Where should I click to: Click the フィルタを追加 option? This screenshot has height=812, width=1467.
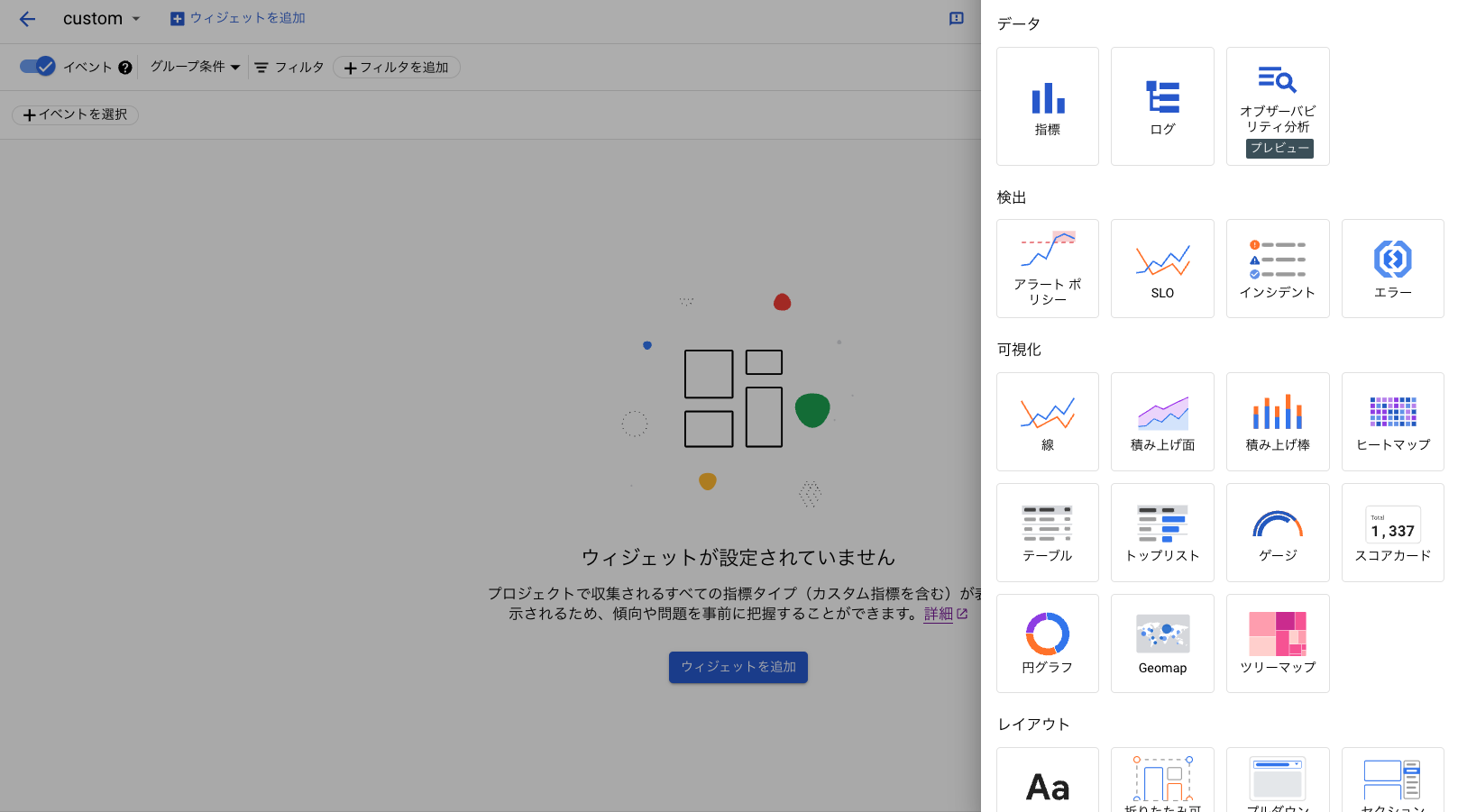tap(396, 67)
